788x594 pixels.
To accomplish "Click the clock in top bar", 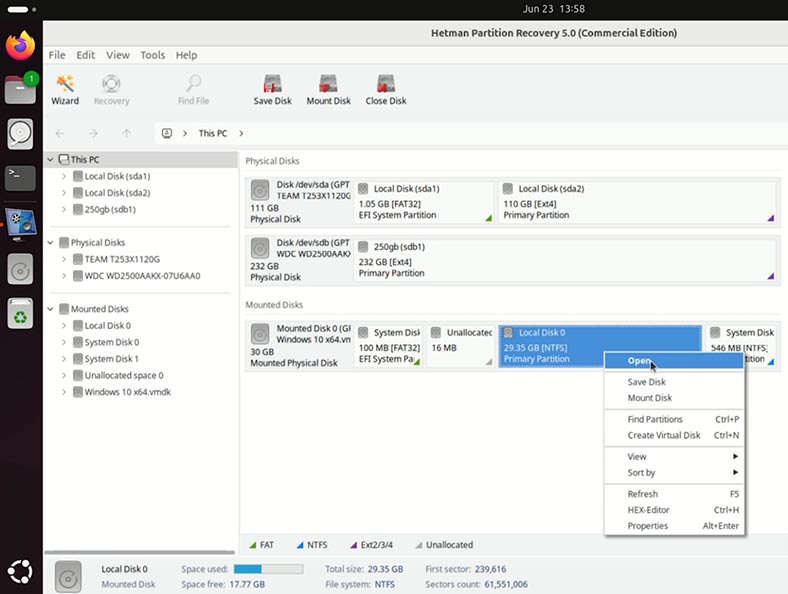I will pyautogui.click(x=553, y=9).
